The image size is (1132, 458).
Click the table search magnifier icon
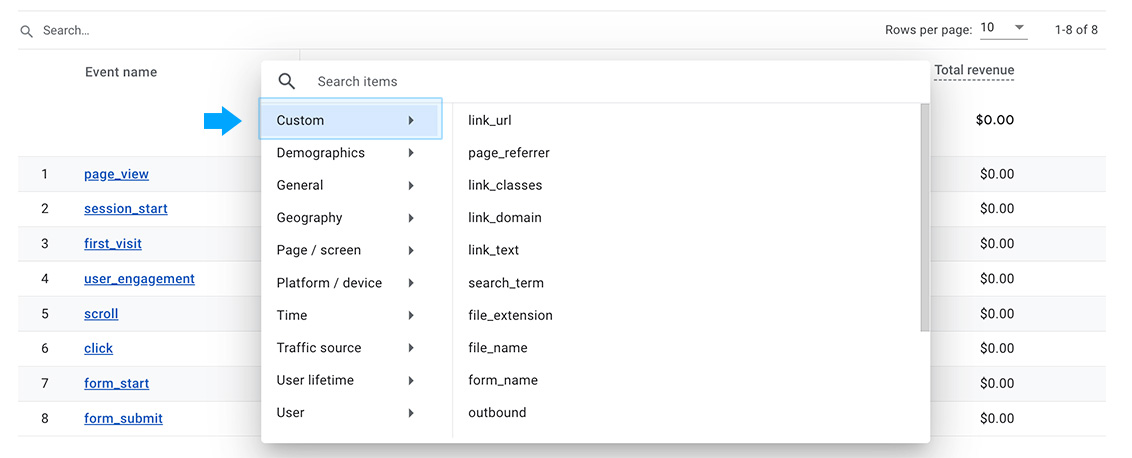[x=27, y=31]
